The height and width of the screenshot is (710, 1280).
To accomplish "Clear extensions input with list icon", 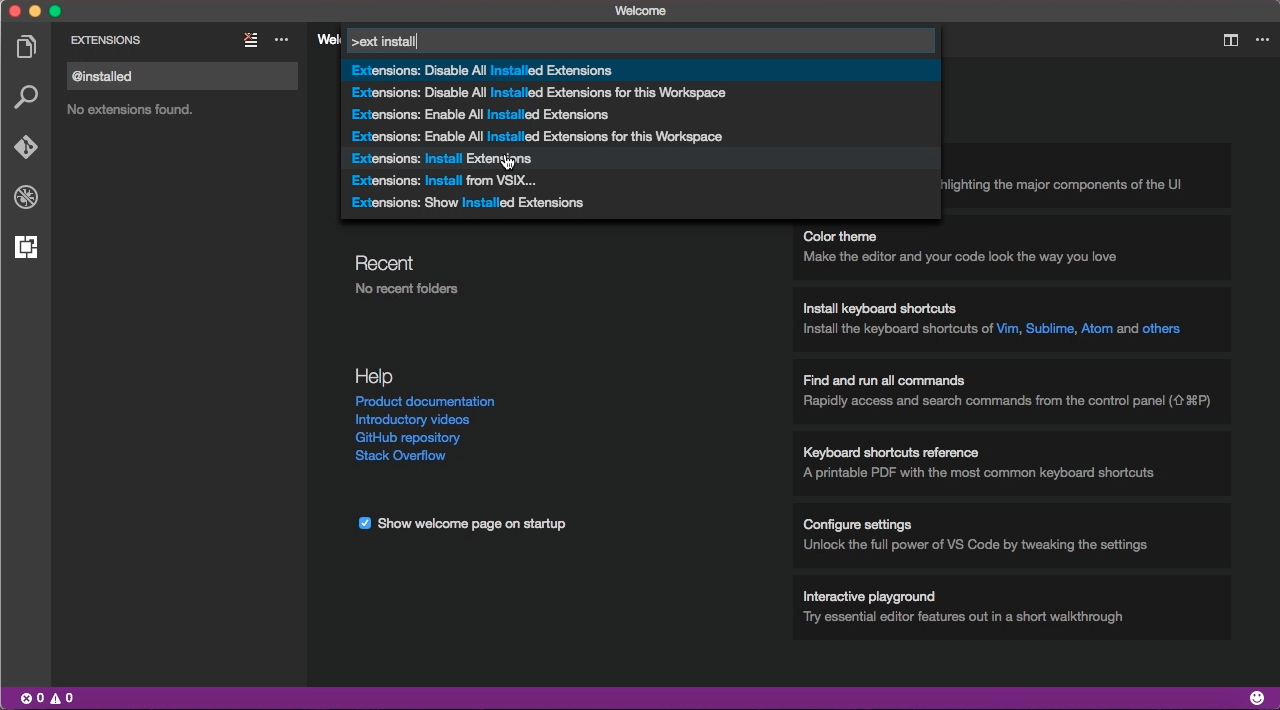I will 251,40.
